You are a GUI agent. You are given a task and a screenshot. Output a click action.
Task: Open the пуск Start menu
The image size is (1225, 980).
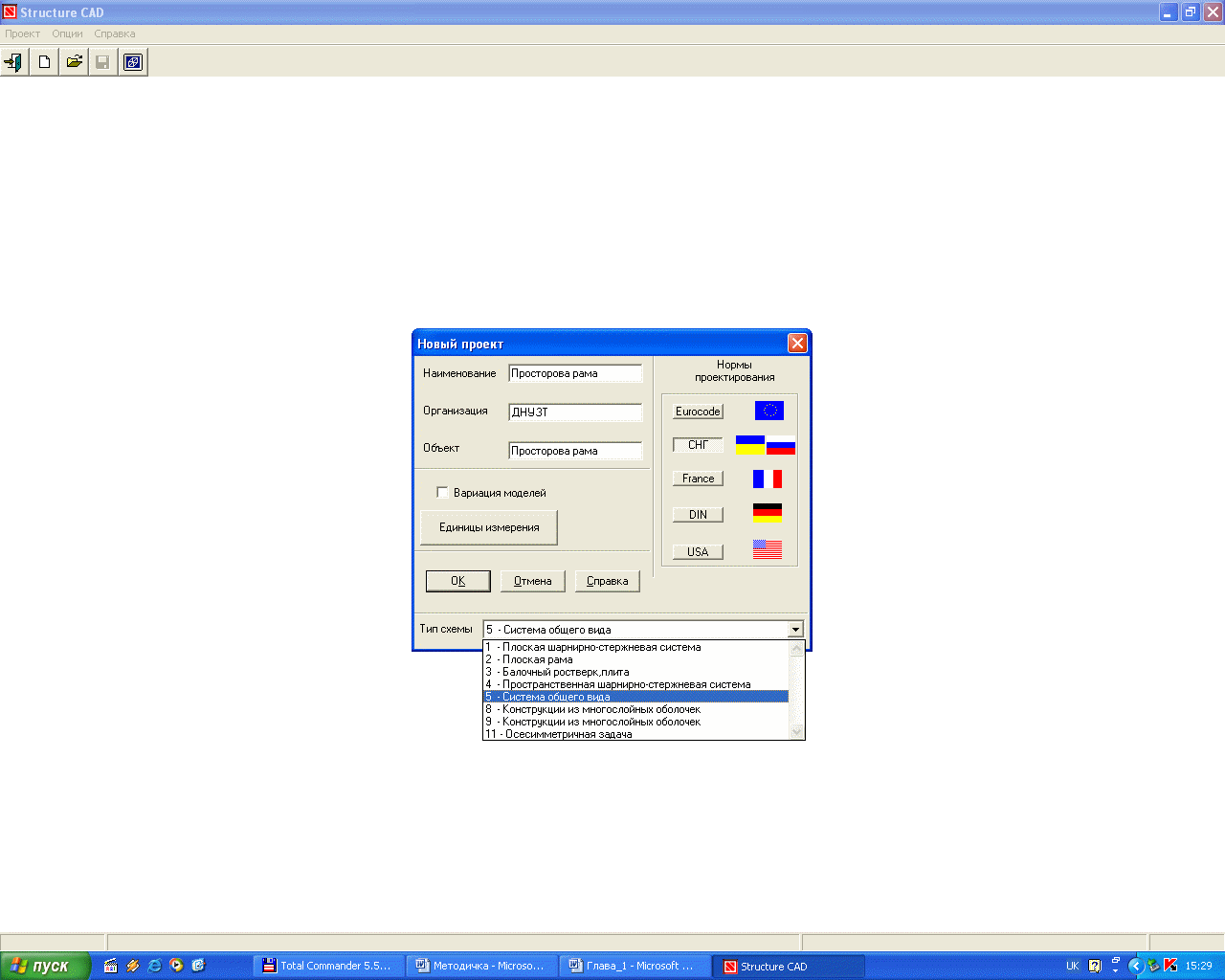(x=44, y=966)
